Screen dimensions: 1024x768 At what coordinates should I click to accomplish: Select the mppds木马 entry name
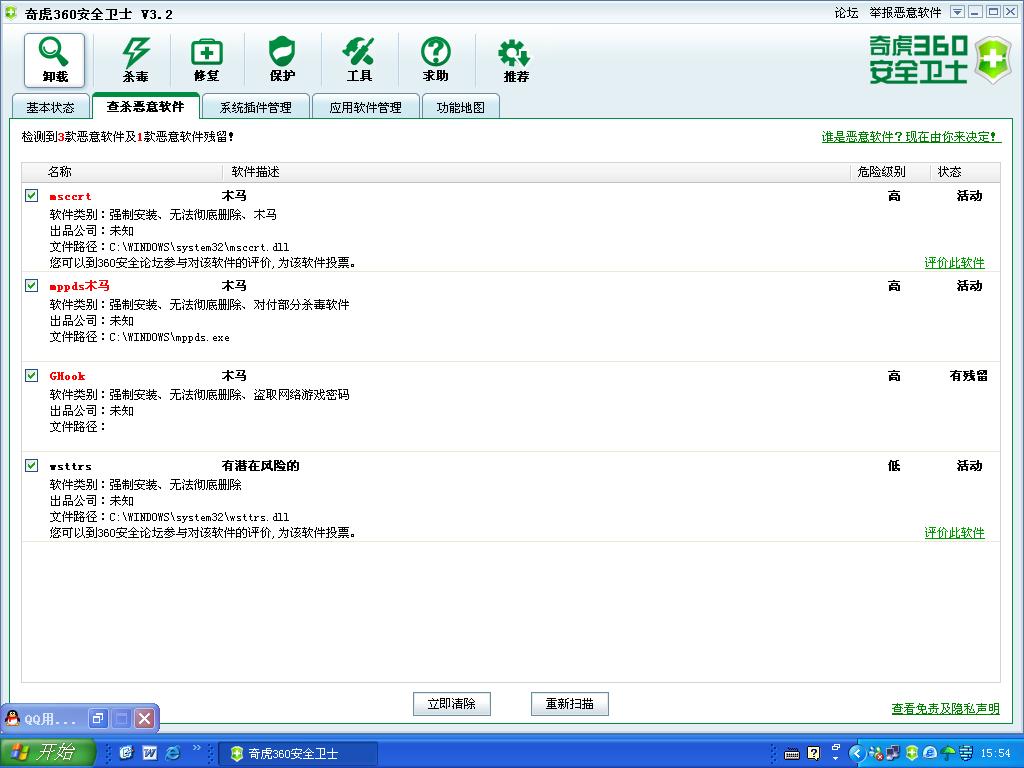coord(80,285)
